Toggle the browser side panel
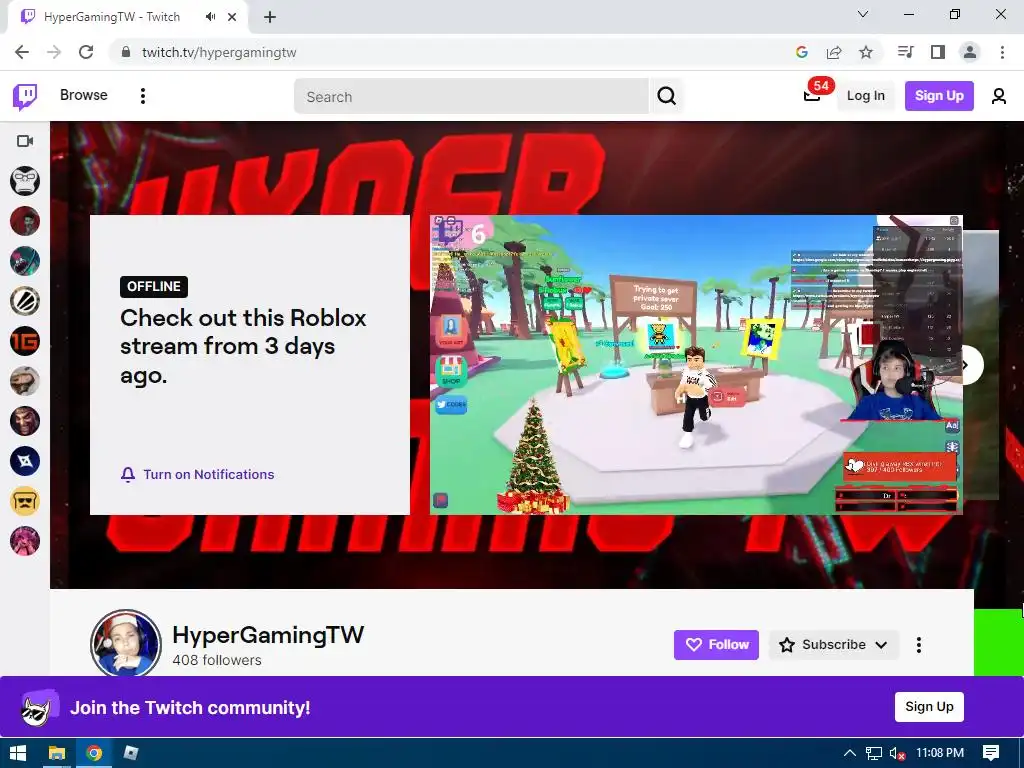The image size is (1024, 768). point(938,52)
